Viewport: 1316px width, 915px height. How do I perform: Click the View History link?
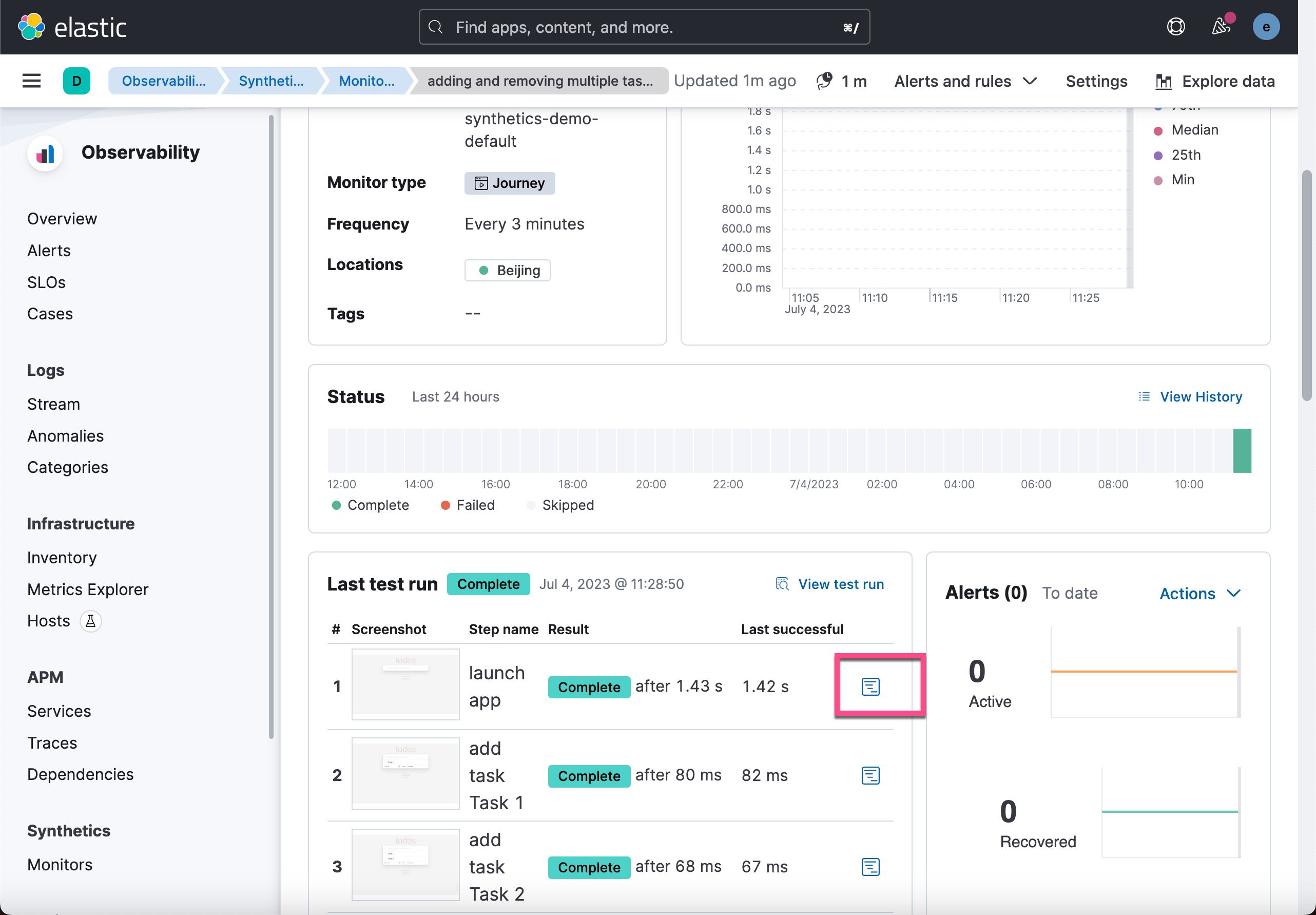[1201, 397]
